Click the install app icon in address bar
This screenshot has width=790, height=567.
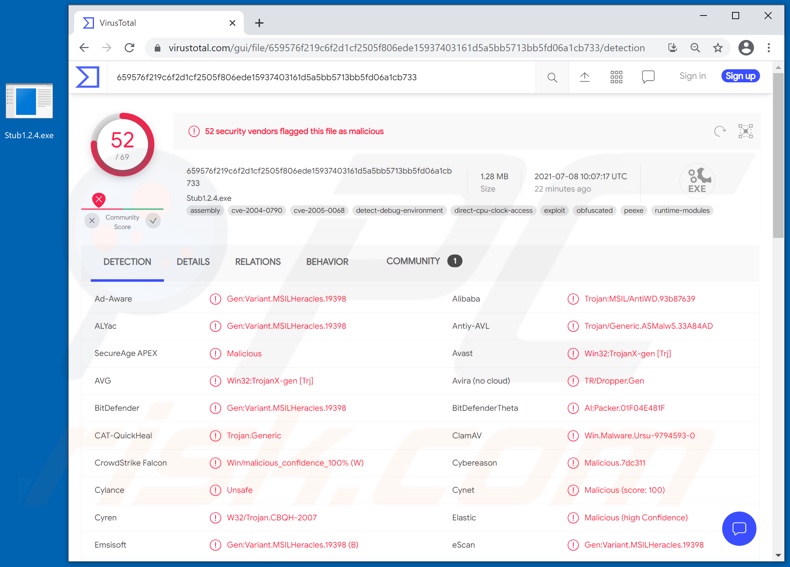(x=672, y=48)
